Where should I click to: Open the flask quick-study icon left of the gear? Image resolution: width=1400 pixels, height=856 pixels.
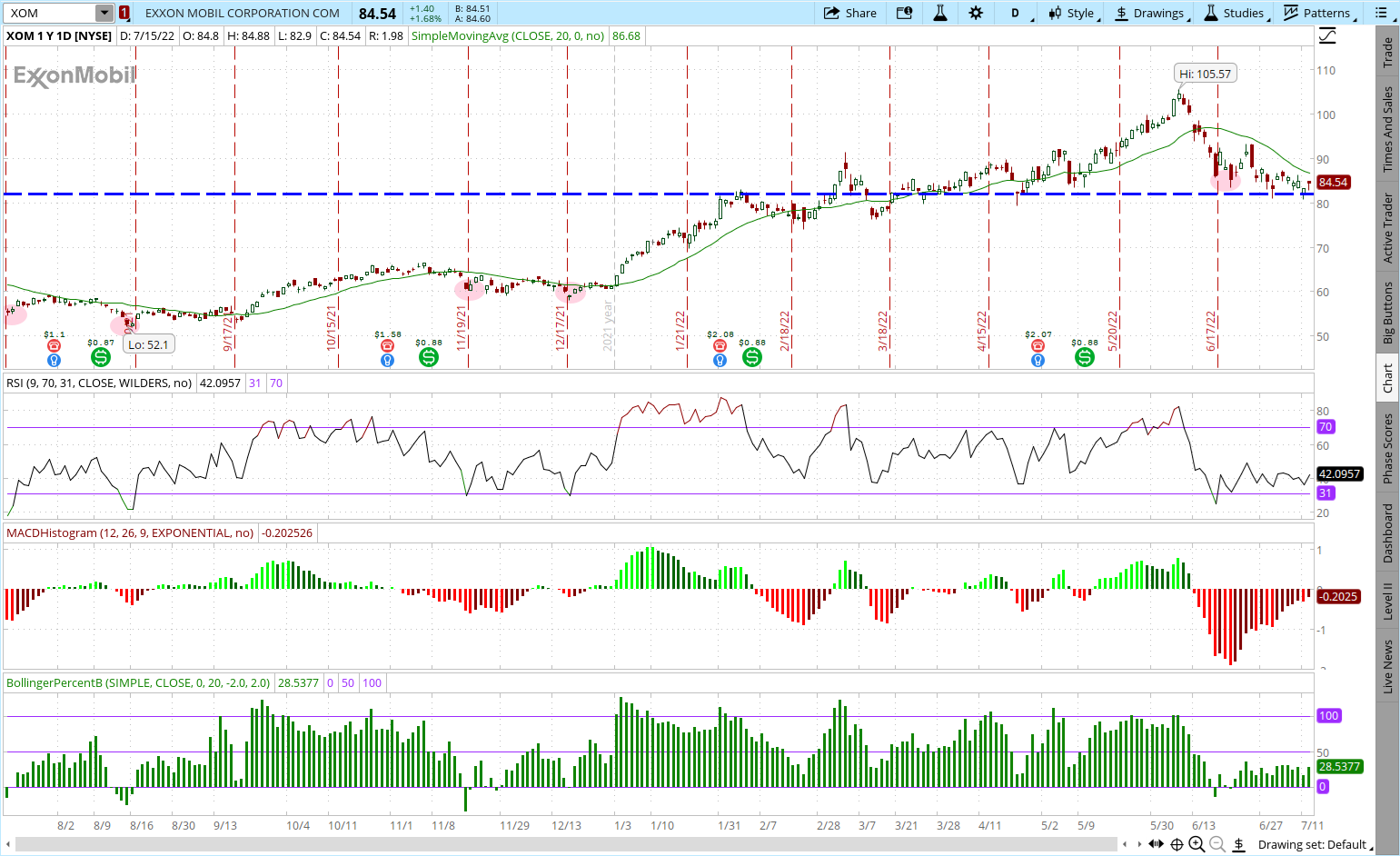click(x=940, y=13)
